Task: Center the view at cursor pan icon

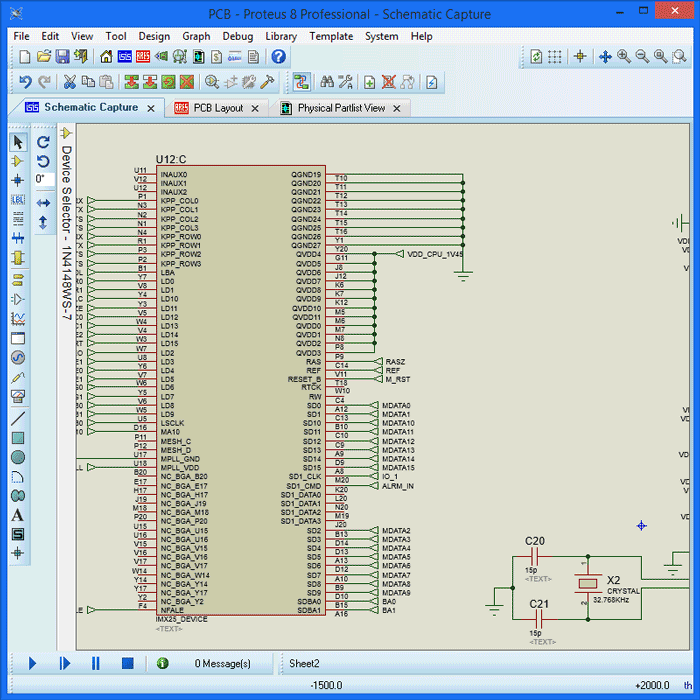Action: click(x=605, y=56)
